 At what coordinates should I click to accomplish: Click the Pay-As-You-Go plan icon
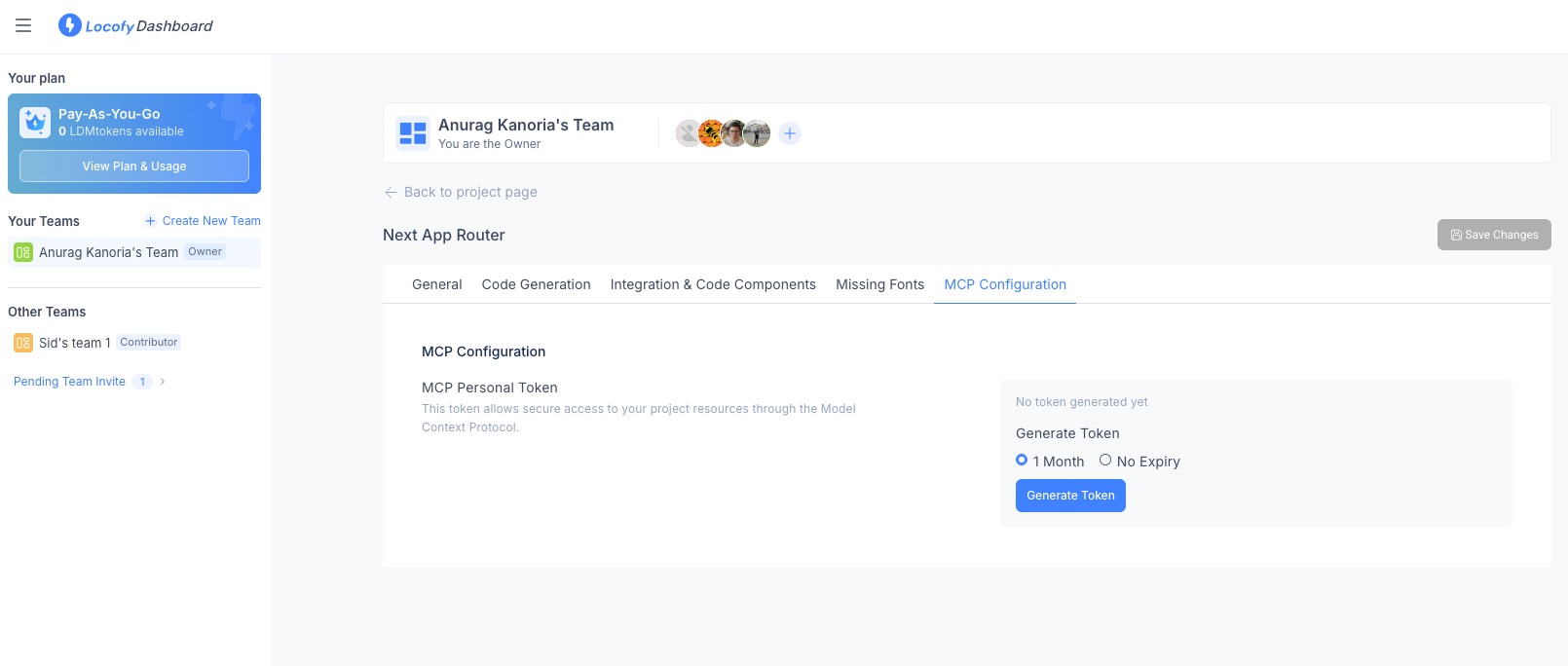tap(33, 124)
